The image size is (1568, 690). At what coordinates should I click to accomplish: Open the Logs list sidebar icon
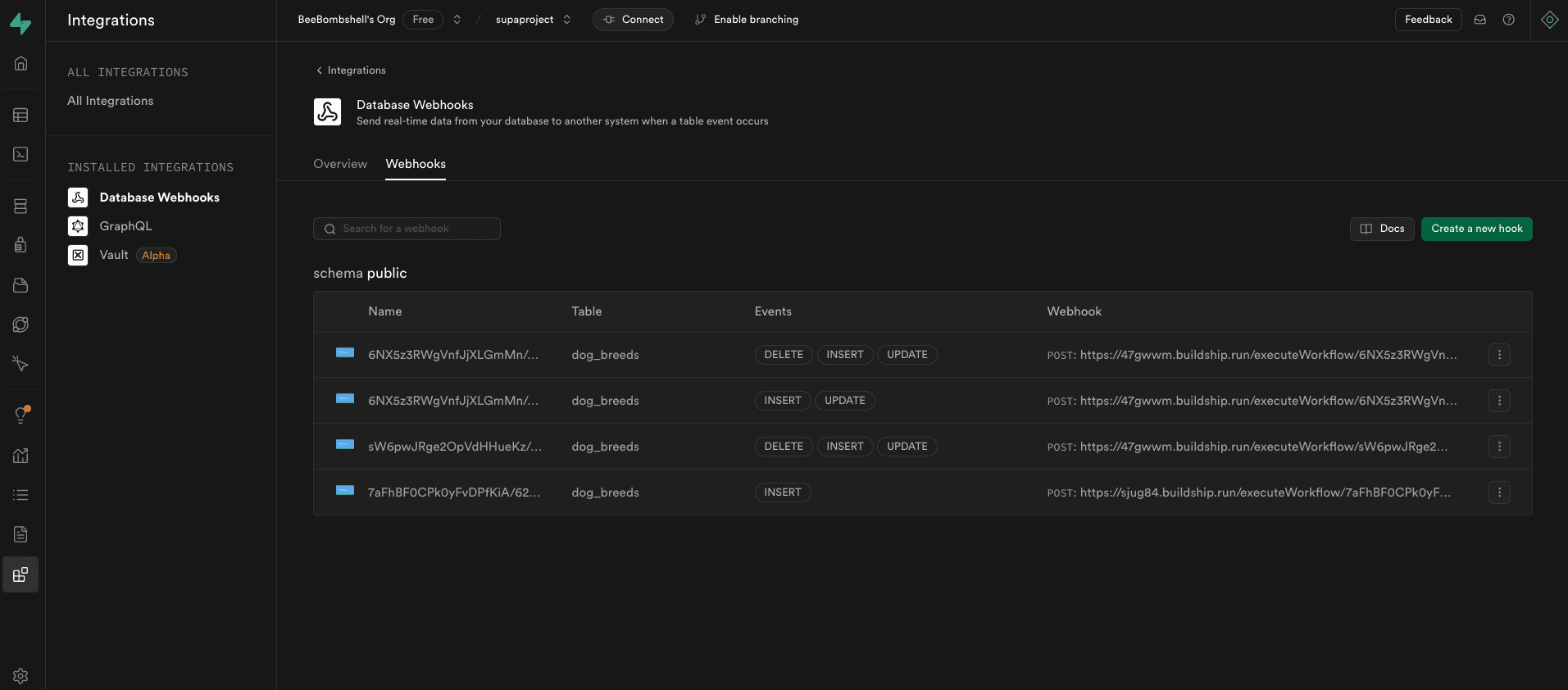[21, 495]
